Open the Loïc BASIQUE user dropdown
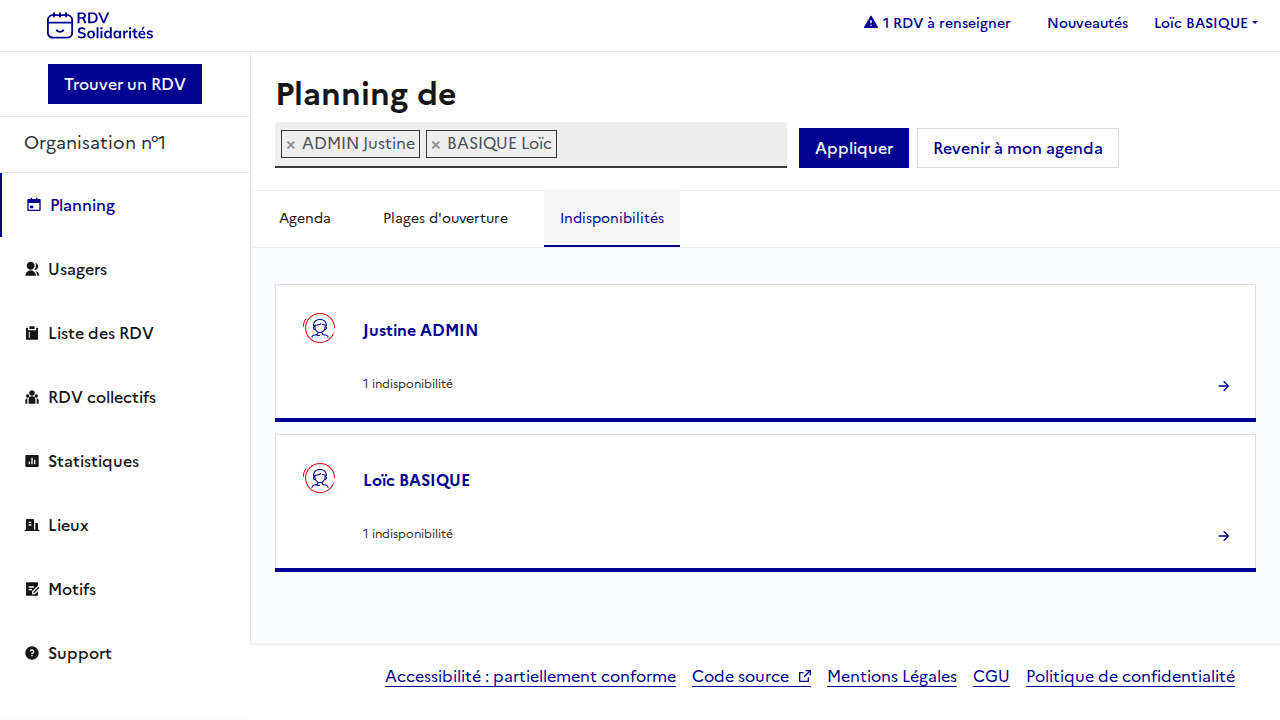Screen dimensions: 1280x720 click(1205, 23)
